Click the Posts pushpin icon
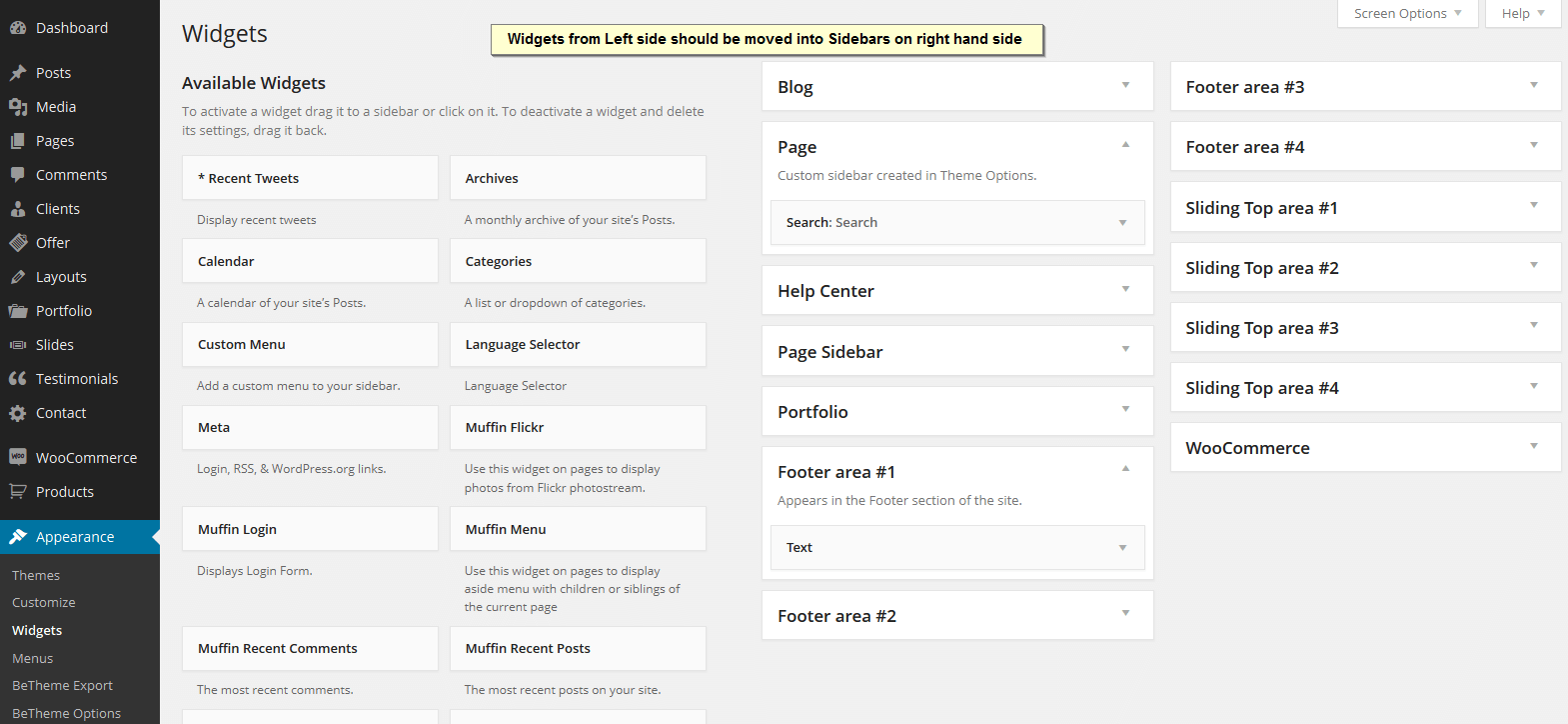1568x724 pixels. [x=18, y=73]
